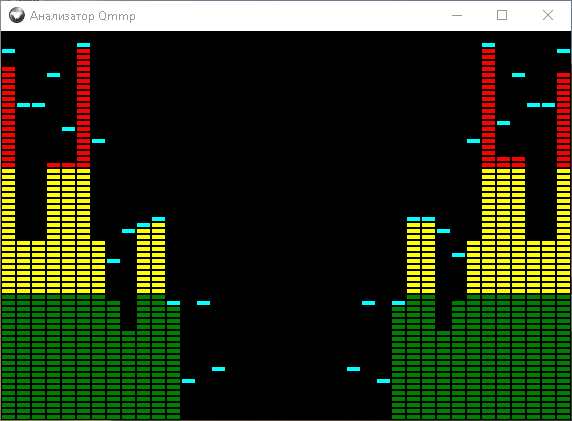Image resolution: width=572 pixels, height=421 pixels.
Task: Click the Qmmp logo icon in title bar
Action: (16, 15)
